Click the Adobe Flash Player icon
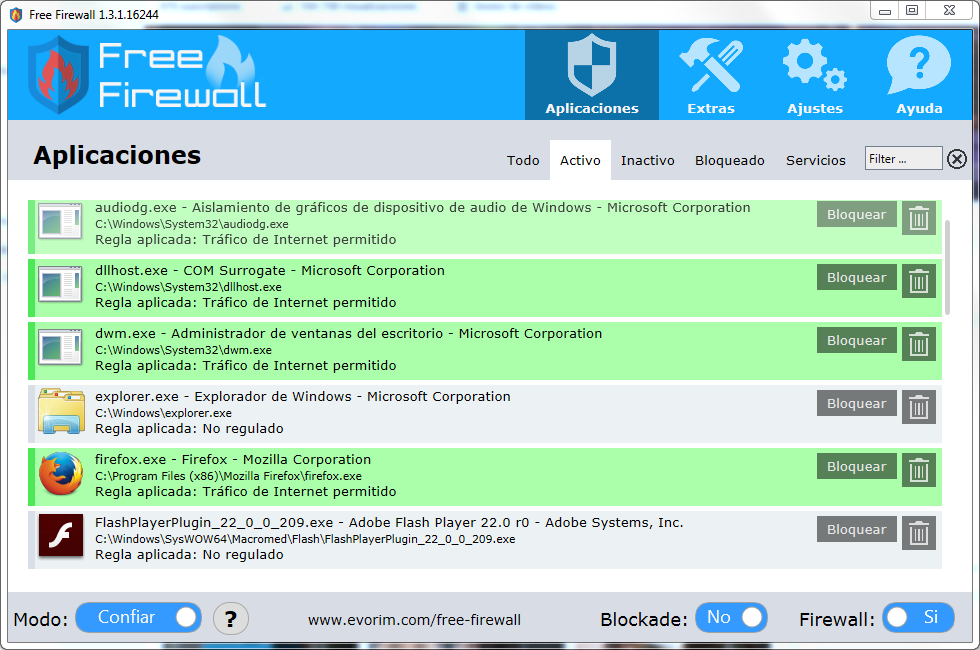 [x=61, y=536]
